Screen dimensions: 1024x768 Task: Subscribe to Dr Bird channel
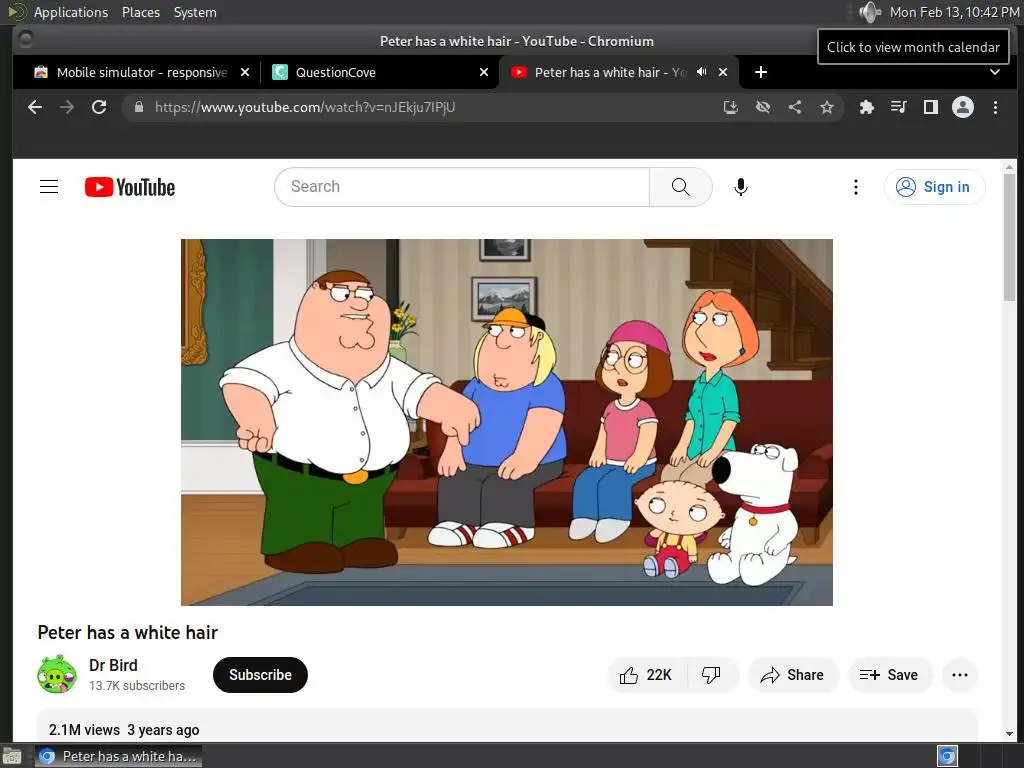click(260, 675)
